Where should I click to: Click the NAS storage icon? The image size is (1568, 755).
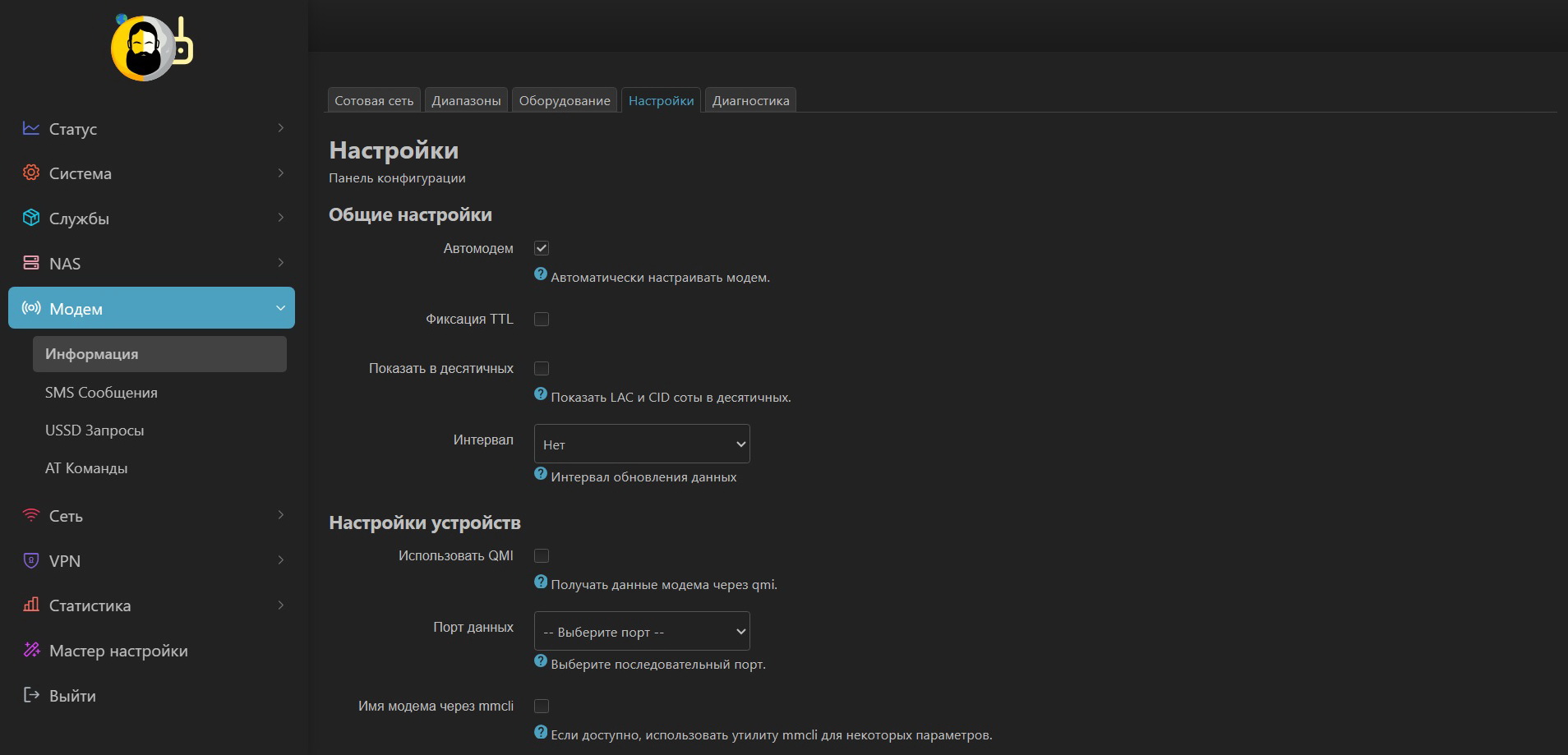(31, 263)
